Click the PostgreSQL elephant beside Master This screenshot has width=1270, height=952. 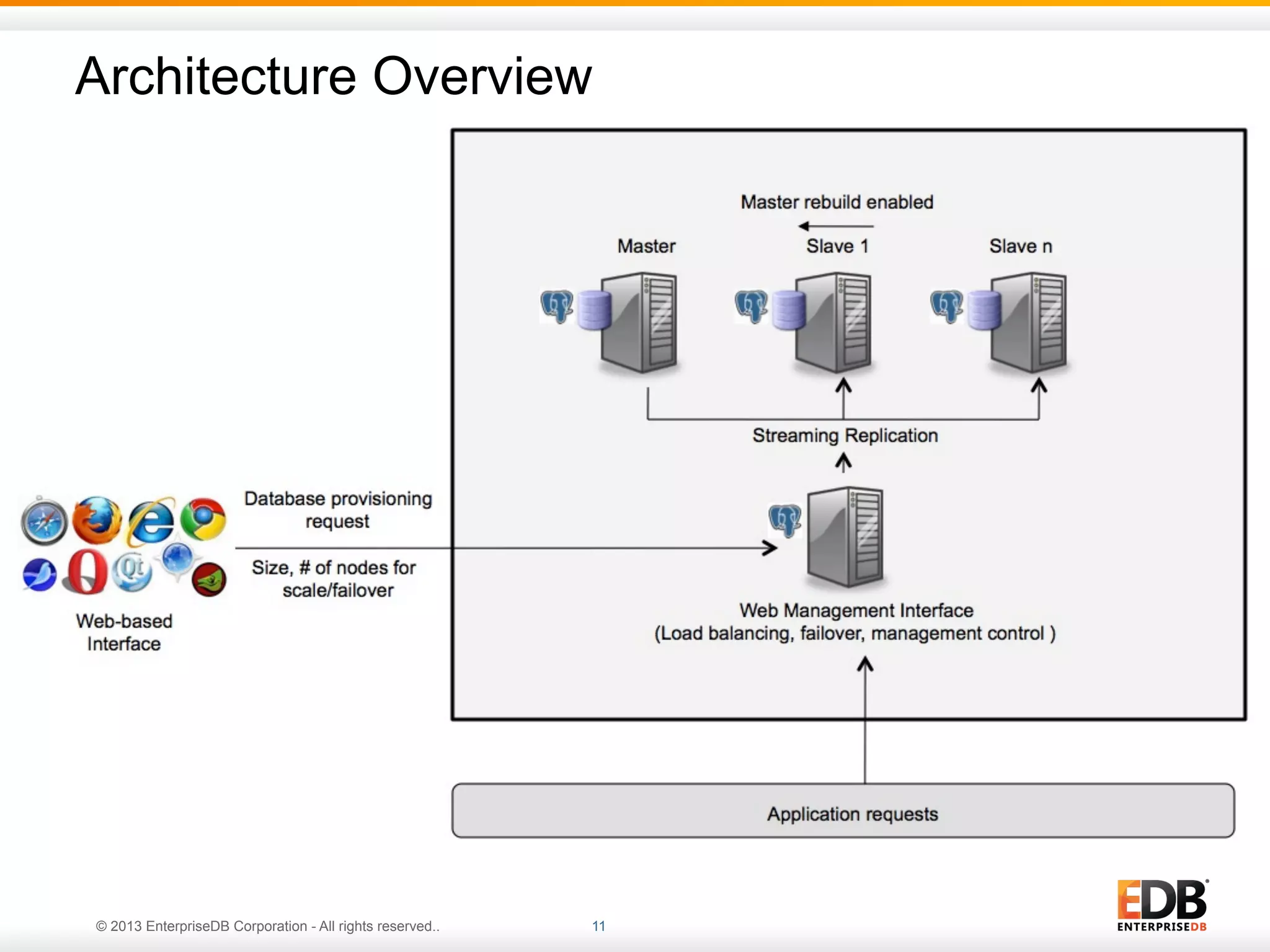coord(557,306)
